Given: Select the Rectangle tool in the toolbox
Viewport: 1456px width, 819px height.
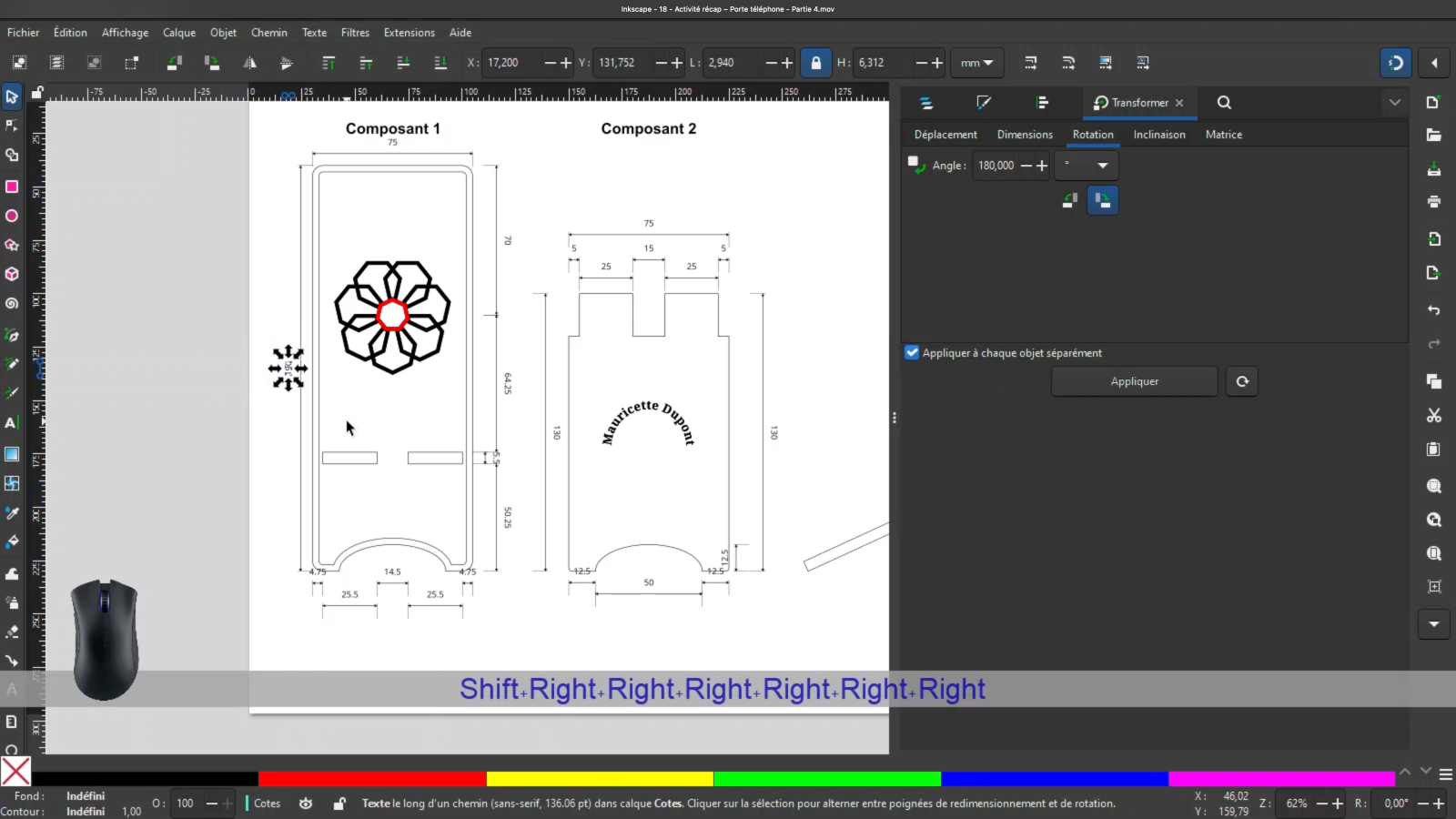Looking at the screenshot, I should 12,187.
